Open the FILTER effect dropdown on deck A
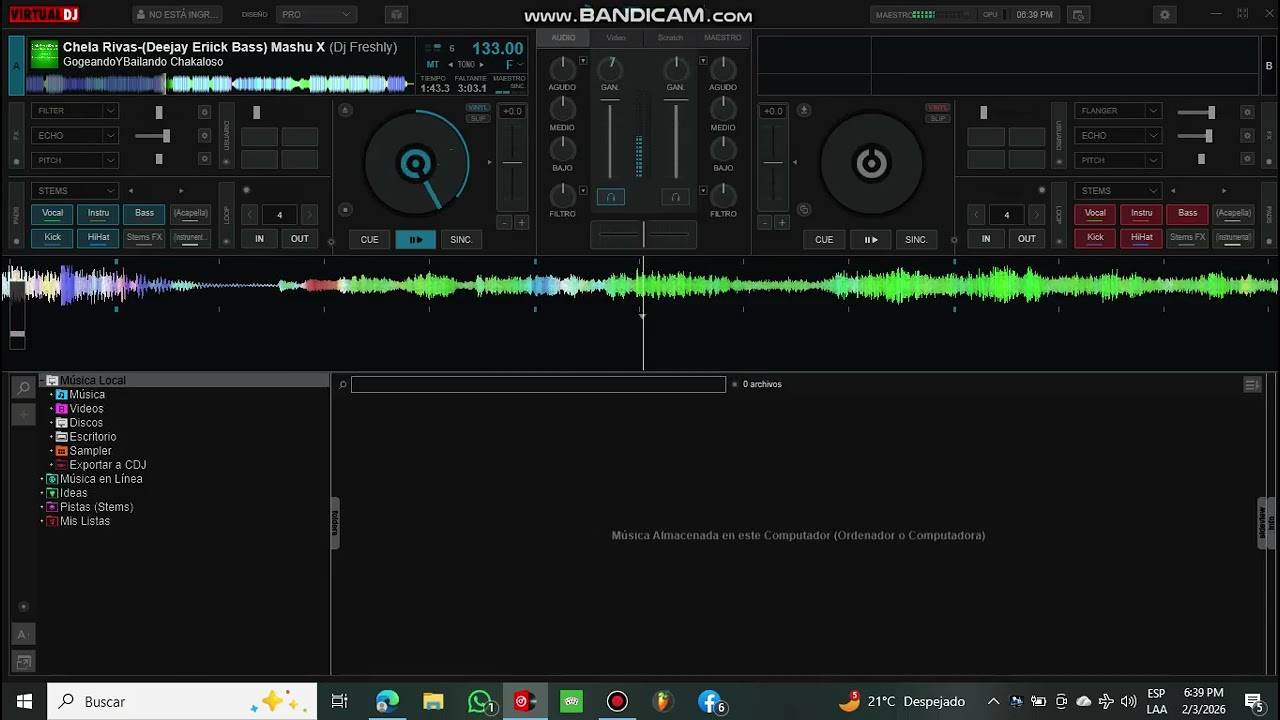The width and height of the screenshot is (1280, 720). pos(75,111)
